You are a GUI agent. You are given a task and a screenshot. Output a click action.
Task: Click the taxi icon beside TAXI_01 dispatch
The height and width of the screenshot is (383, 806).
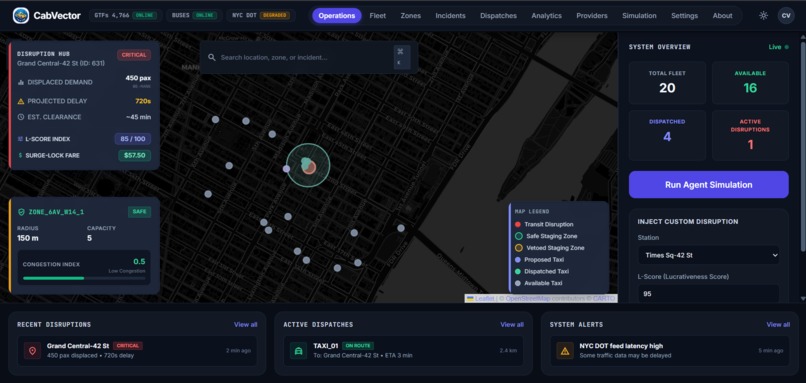[298, 351]
